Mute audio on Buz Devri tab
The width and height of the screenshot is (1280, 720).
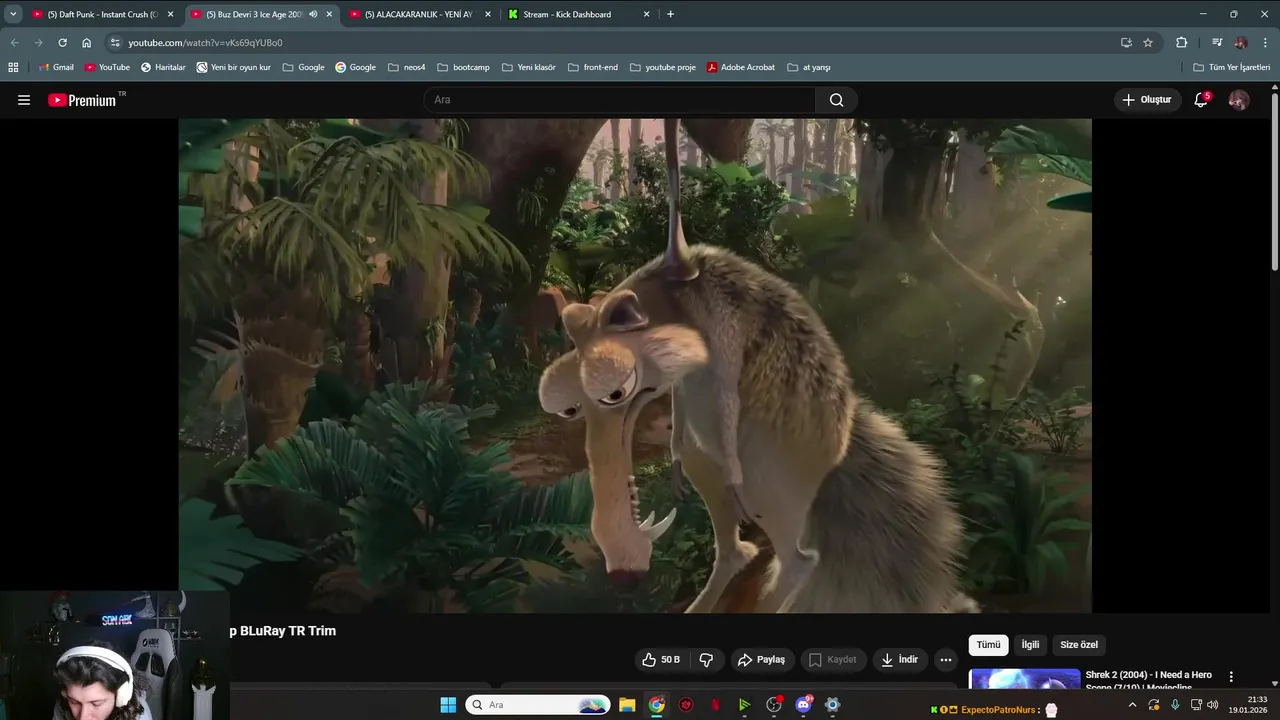point(313,14)
